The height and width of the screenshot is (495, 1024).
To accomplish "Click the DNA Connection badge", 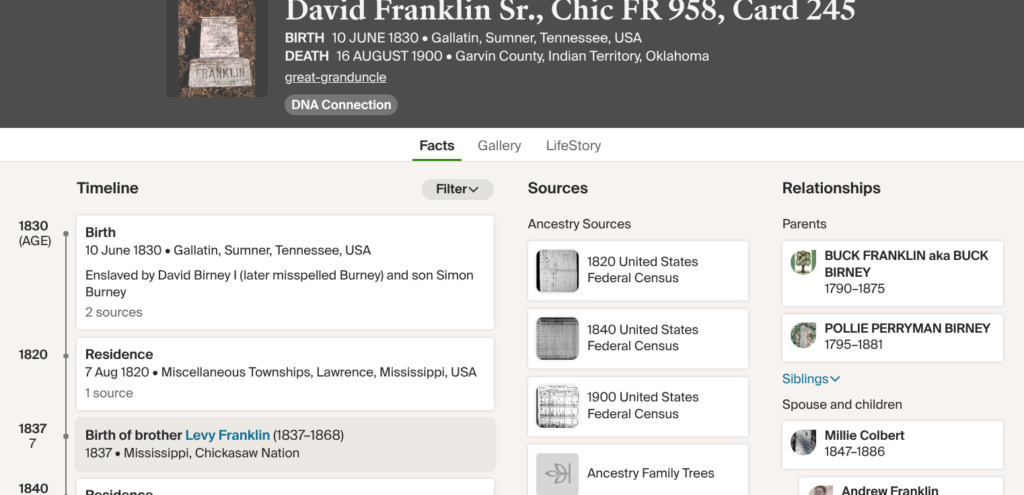I will pyautogui.click(x=341, y=105).
